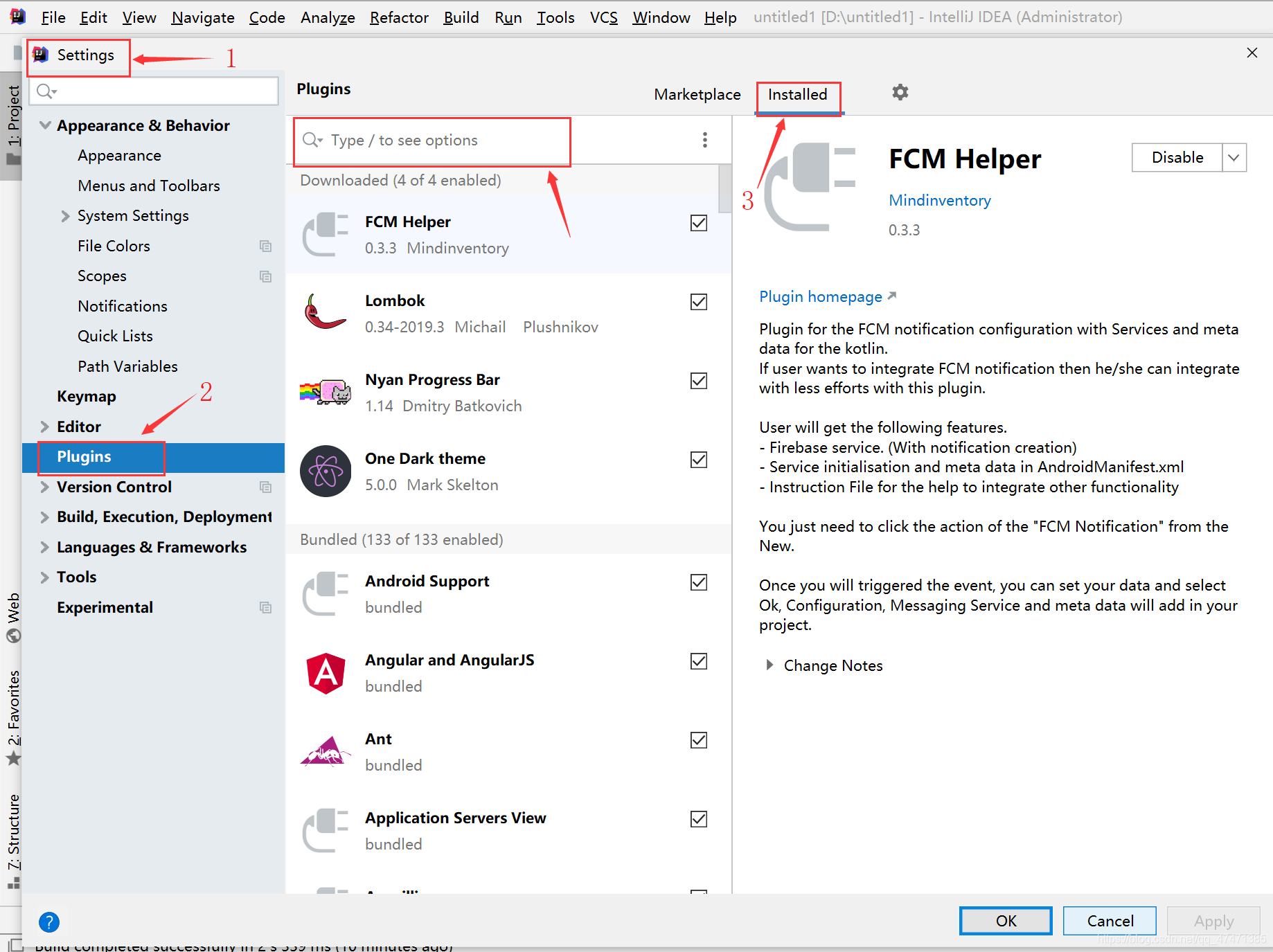Click the help question mark icon
1273x952 pixels.
49,922
